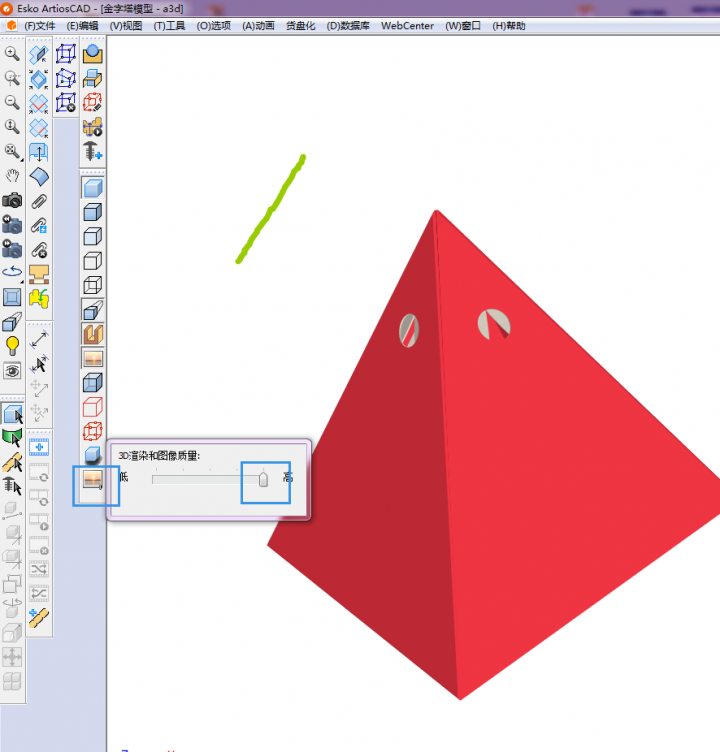Viewport: 720px width, 752px height.
Task: Open the 3D rendering quality flyout button
Action: coord(94,481)
